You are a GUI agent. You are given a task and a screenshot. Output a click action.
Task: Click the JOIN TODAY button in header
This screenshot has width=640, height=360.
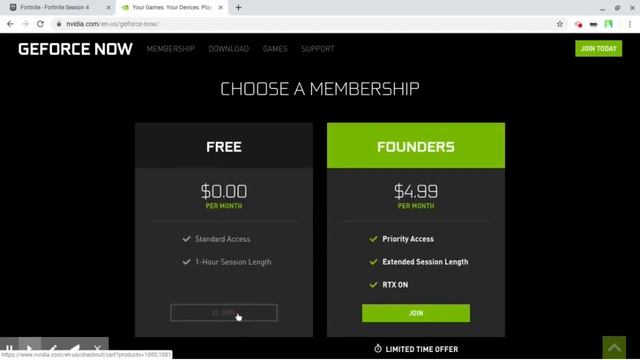pos(598,49)
